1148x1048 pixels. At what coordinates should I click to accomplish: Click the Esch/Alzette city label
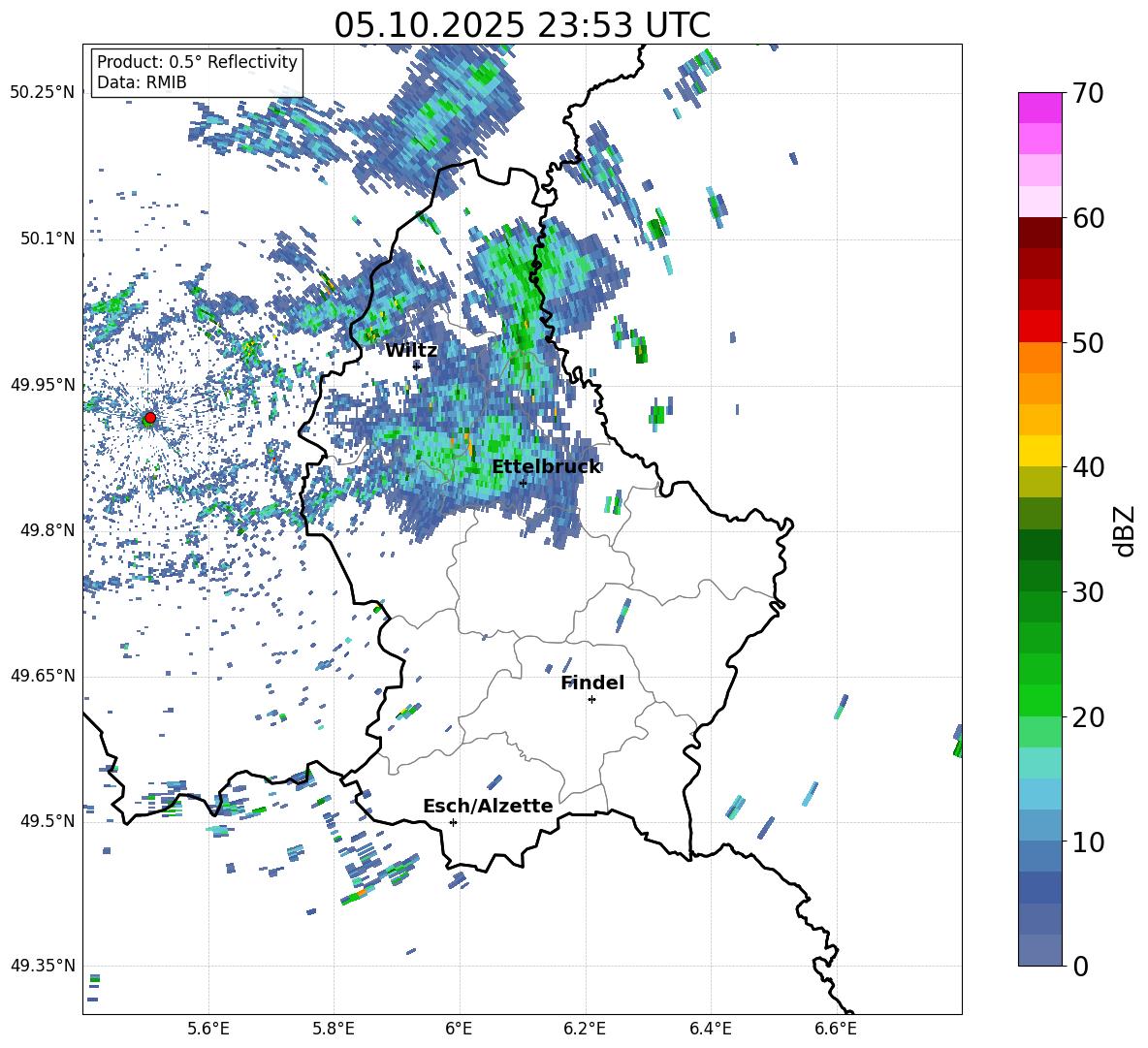(488, 806)
